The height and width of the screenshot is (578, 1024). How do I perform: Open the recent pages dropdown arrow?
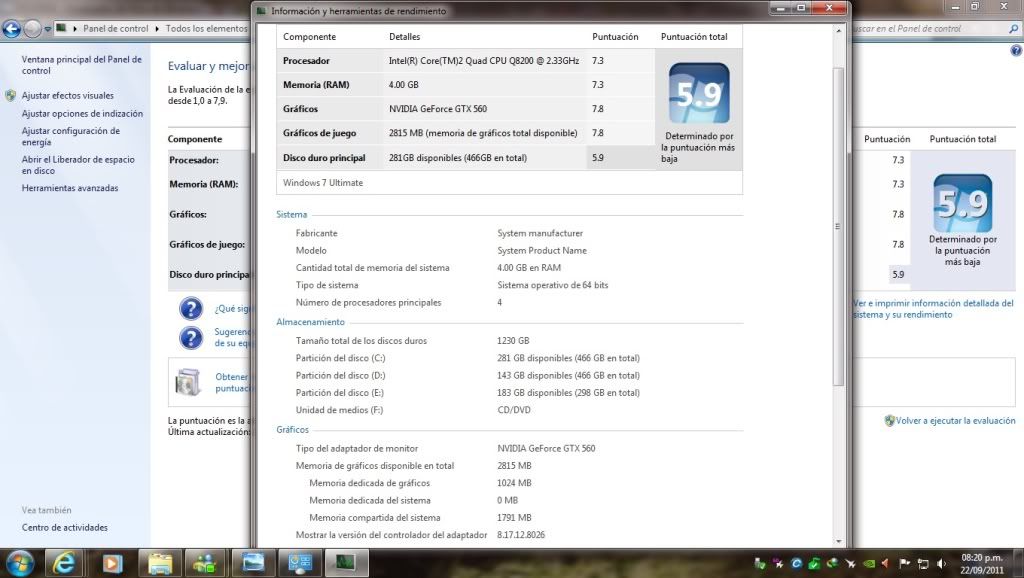click(x=48, y=29)
